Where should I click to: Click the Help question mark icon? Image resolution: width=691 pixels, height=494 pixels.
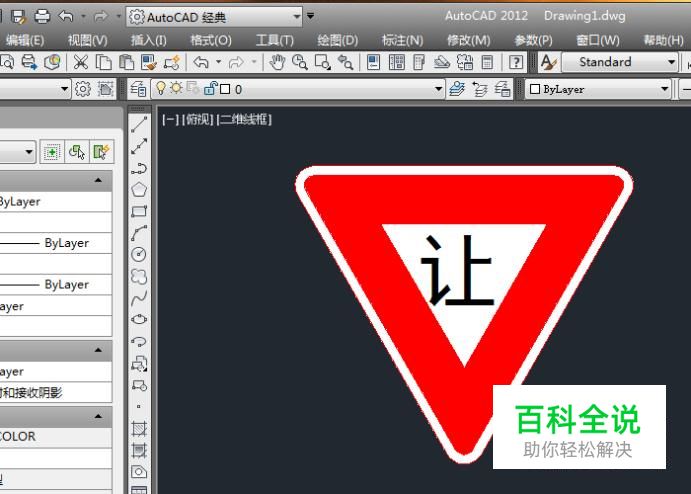(516, 62)
